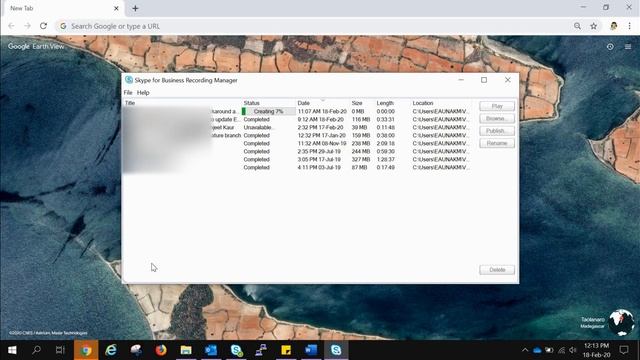The image size is (640, 360).
Task: Click the 327 MB size cell
Action: tap(361, 159)
